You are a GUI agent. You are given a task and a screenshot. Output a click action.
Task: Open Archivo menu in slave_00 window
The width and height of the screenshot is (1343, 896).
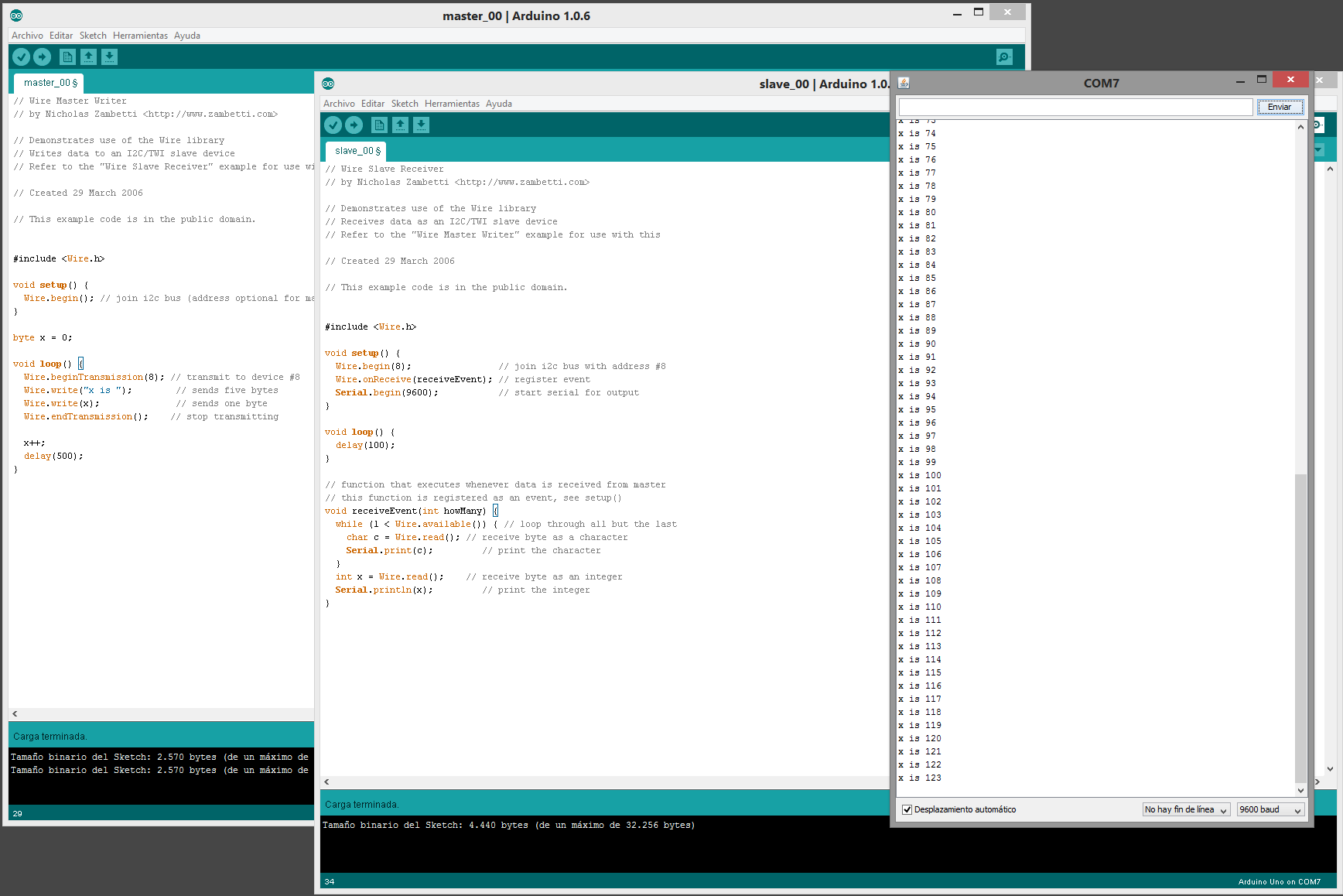coord(339,104)
